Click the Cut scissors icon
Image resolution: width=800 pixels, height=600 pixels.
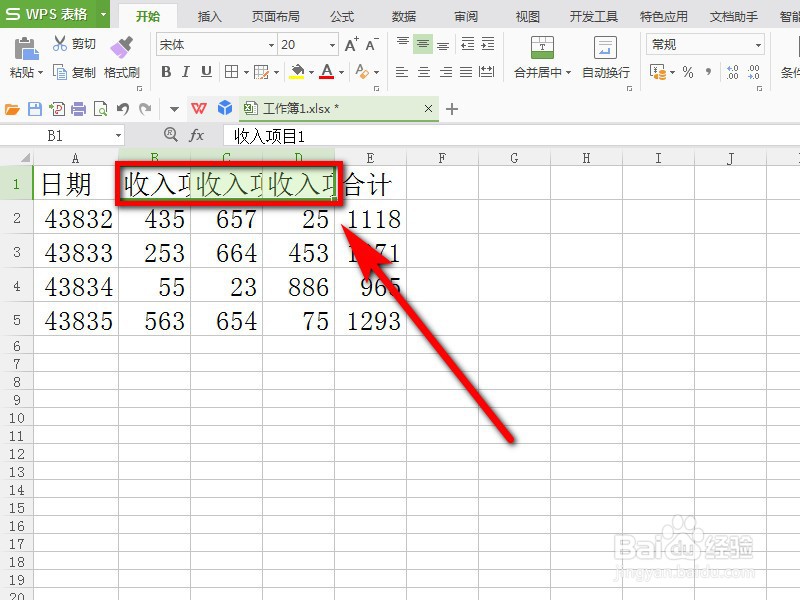(x=60, y=44)
